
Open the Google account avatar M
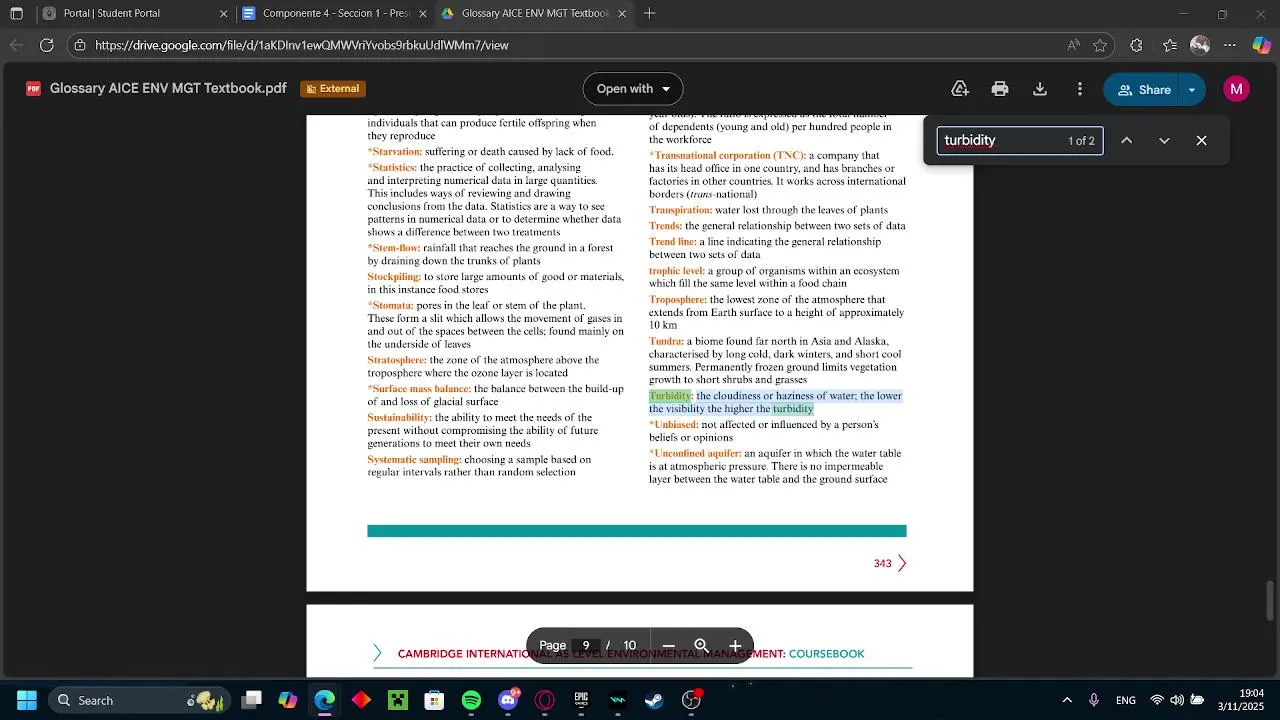(x=1236, y=89)
